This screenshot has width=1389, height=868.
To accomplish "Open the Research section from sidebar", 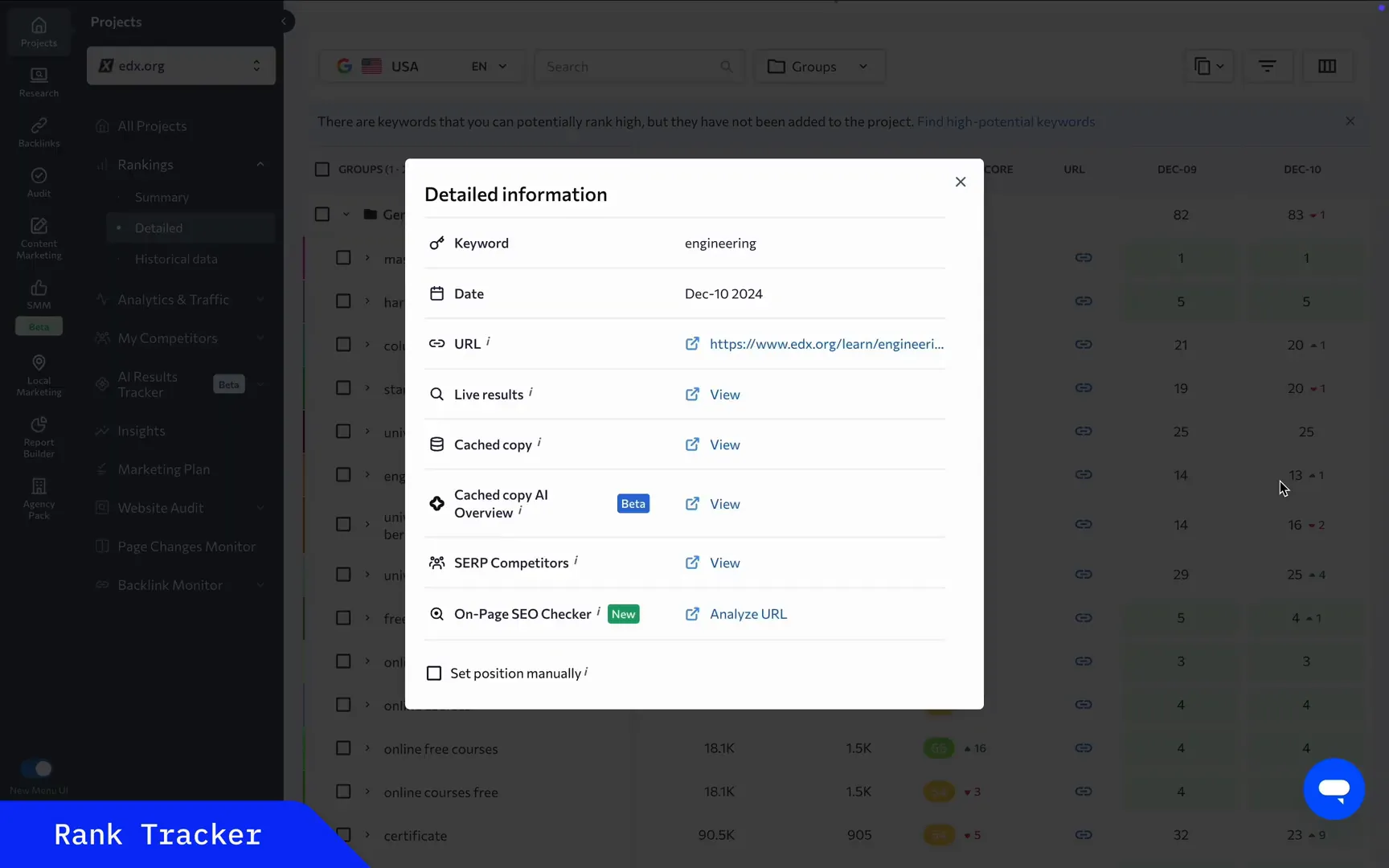I will pos(39,80).
